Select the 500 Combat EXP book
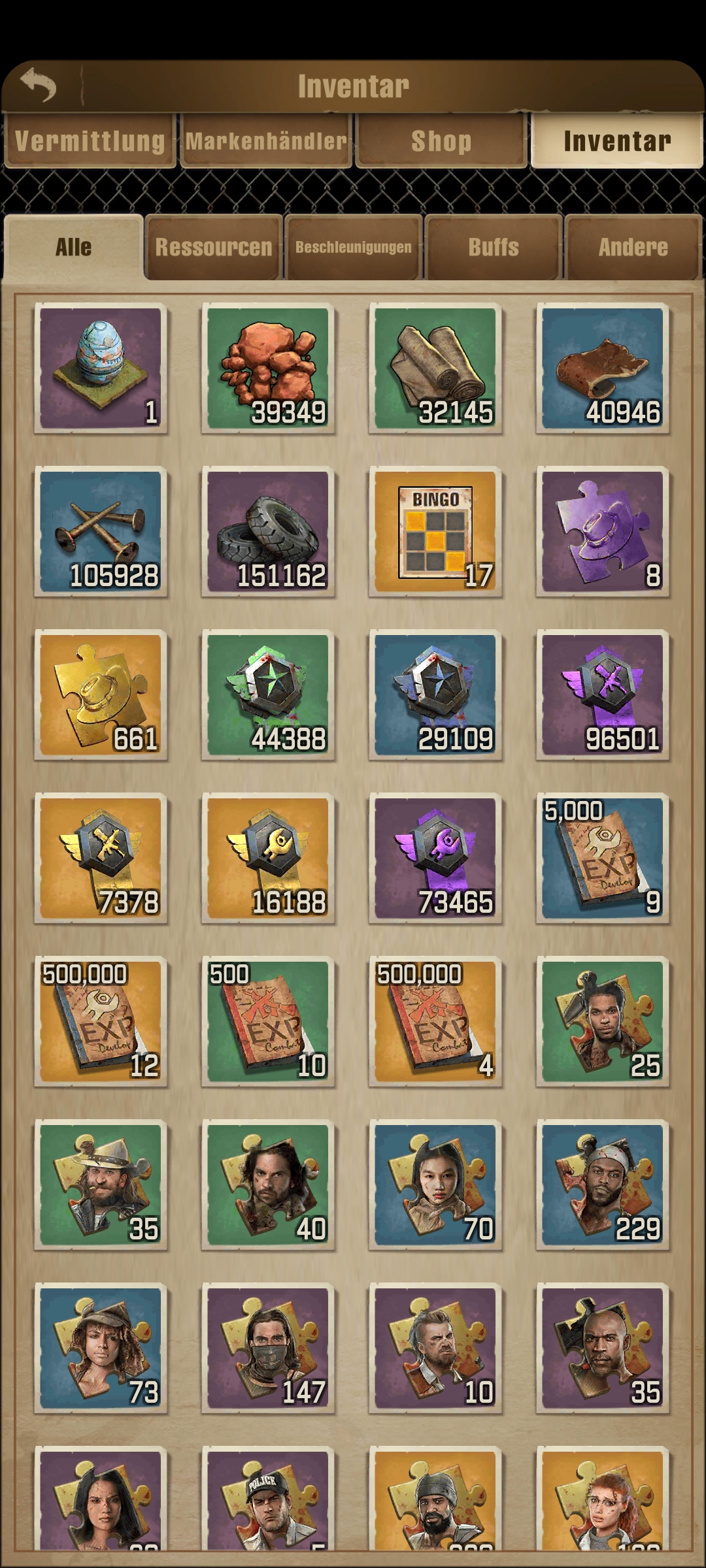 (x=268, y=1022)
